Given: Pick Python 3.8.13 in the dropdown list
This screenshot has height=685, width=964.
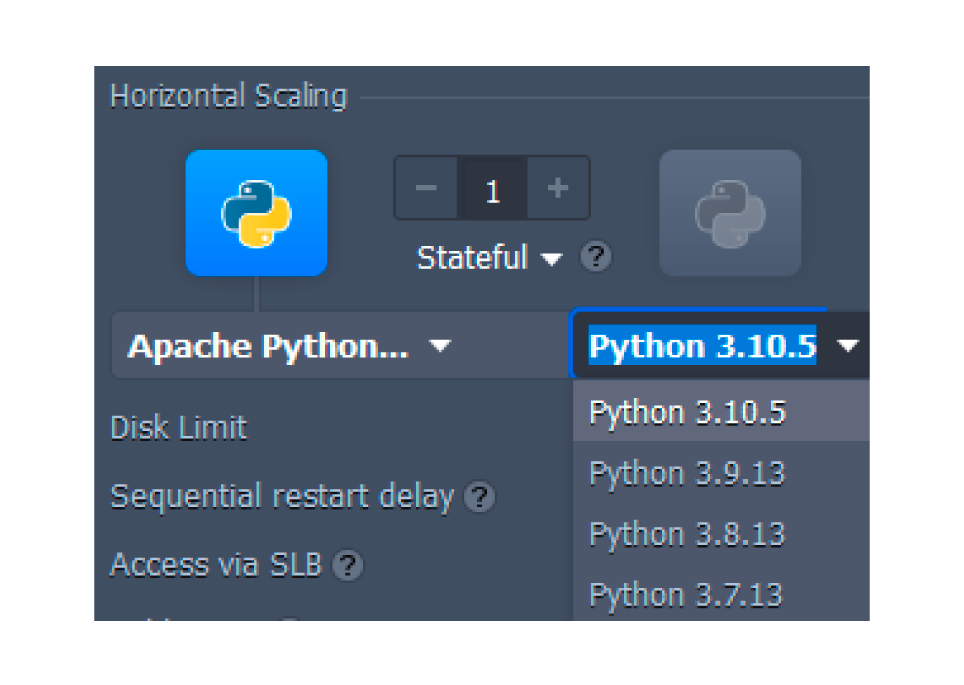Looking at the screenshot, I should click(x=688, y=534).
